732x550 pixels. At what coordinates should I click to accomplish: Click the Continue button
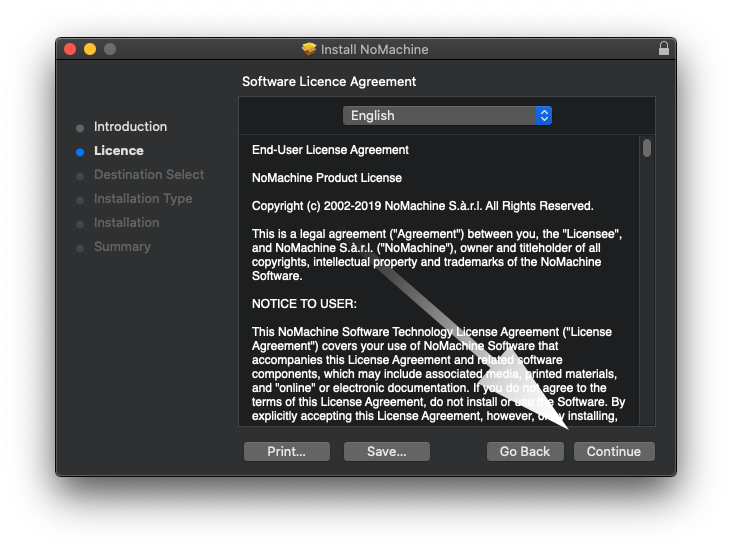(614, 451)
